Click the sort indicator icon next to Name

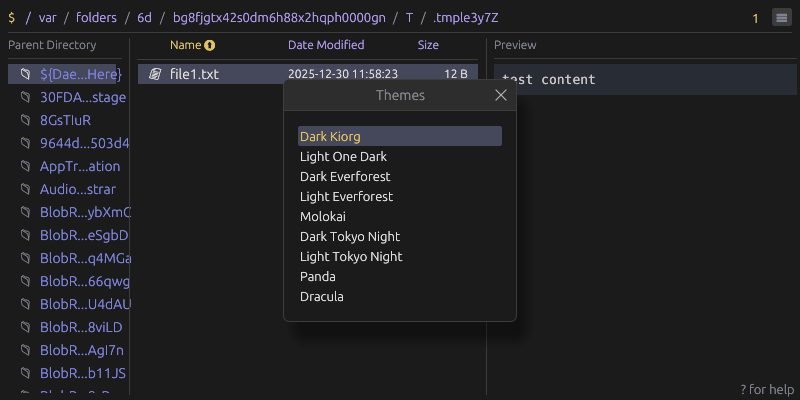tap(210, 45)
